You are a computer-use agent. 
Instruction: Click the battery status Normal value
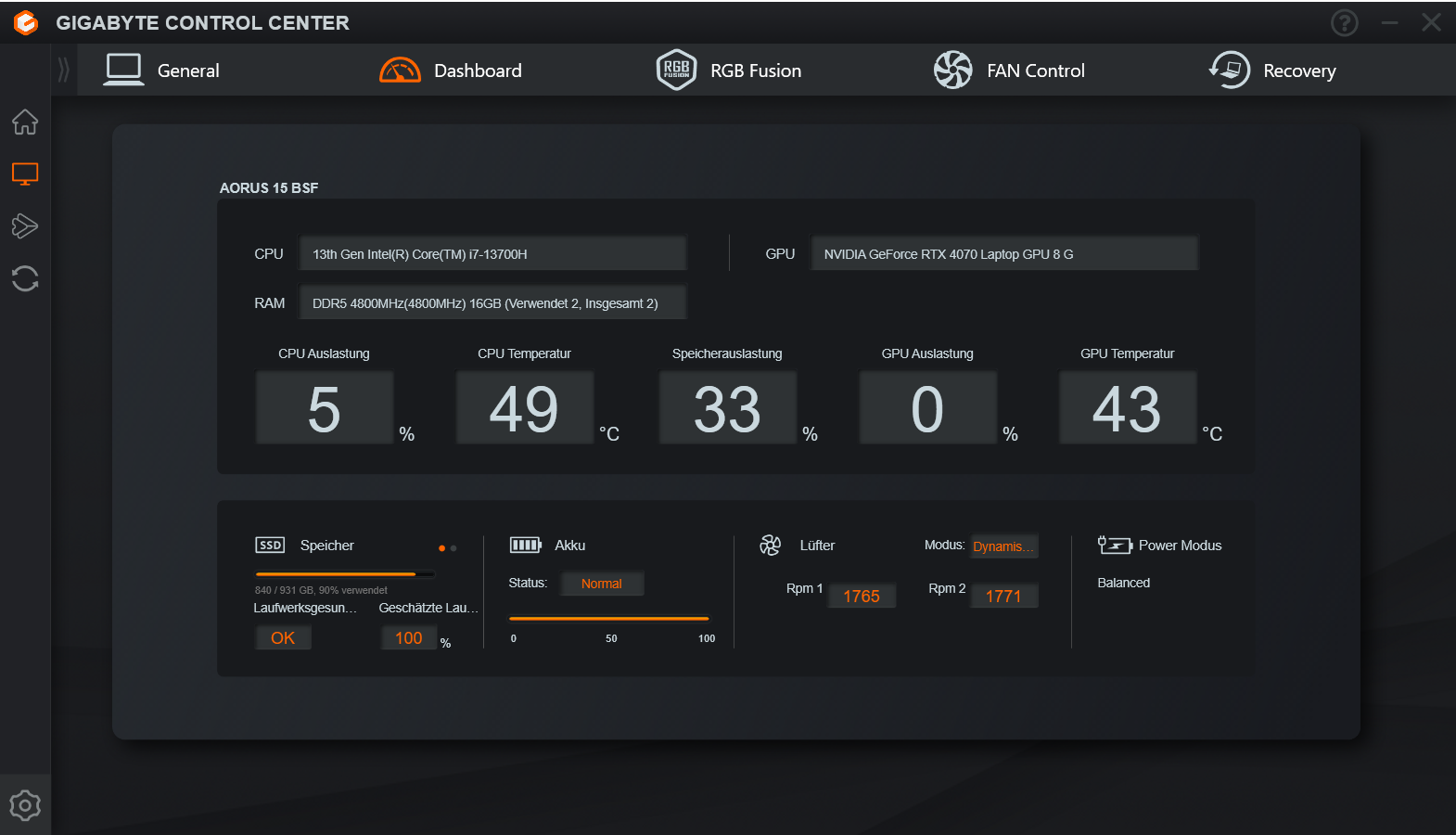tap(602, 584)
